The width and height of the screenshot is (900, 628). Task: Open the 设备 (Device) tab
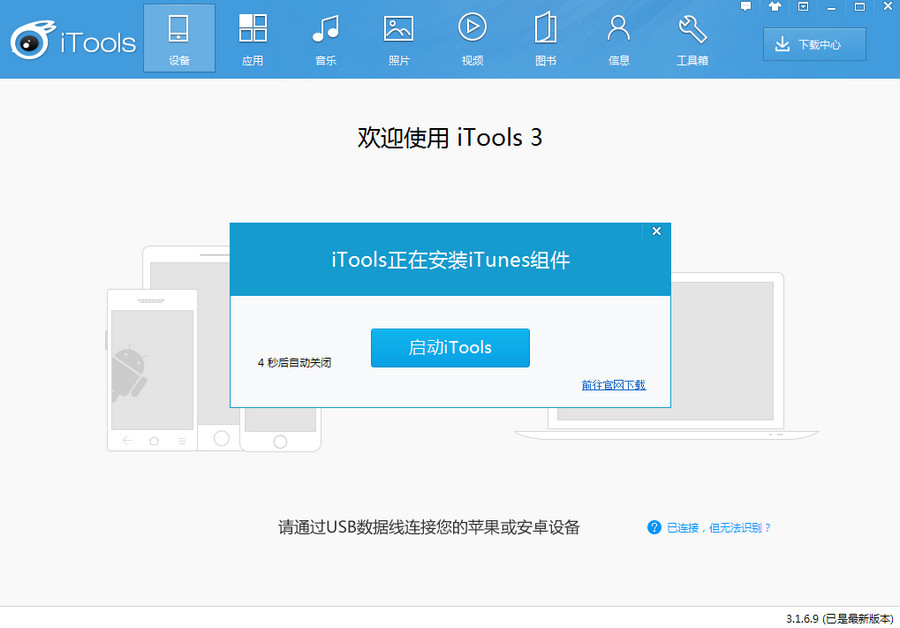click(179, 39)
